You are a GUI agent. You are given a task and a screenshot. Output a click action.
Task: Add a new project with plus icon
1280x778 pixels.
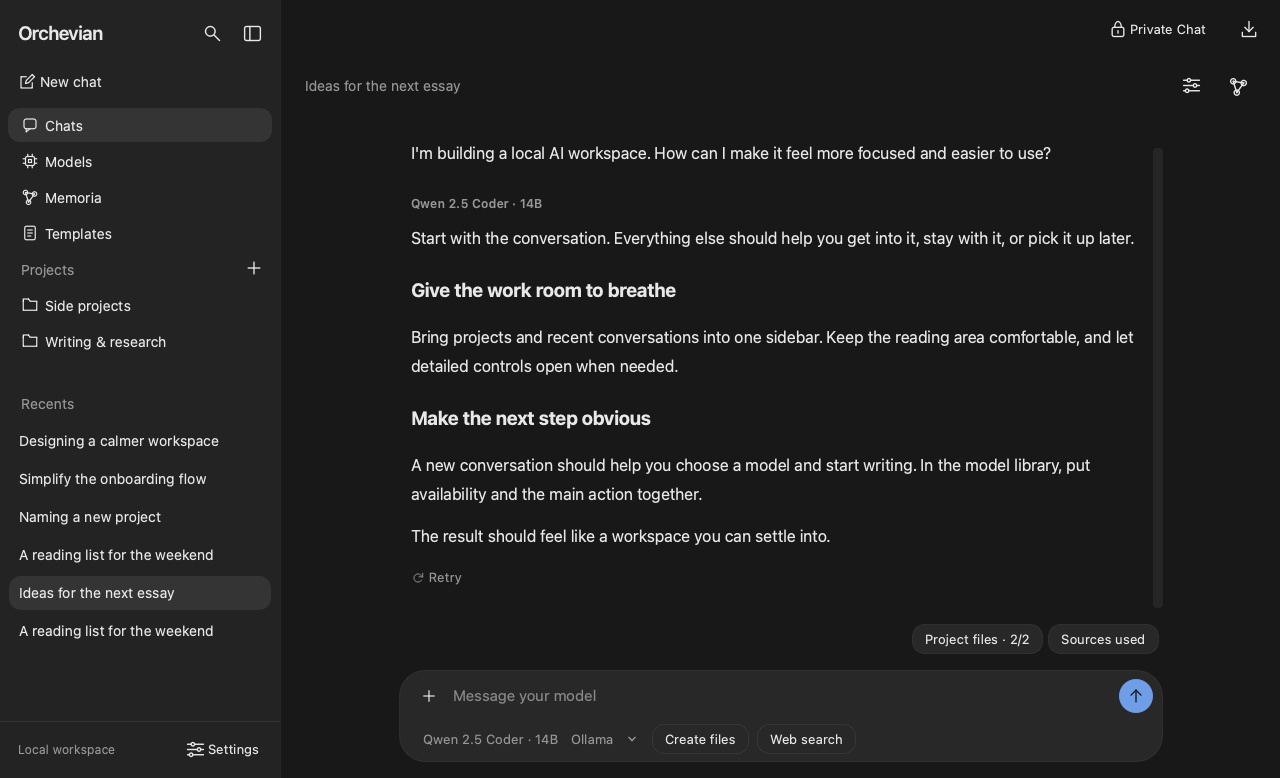pos(254,268)
